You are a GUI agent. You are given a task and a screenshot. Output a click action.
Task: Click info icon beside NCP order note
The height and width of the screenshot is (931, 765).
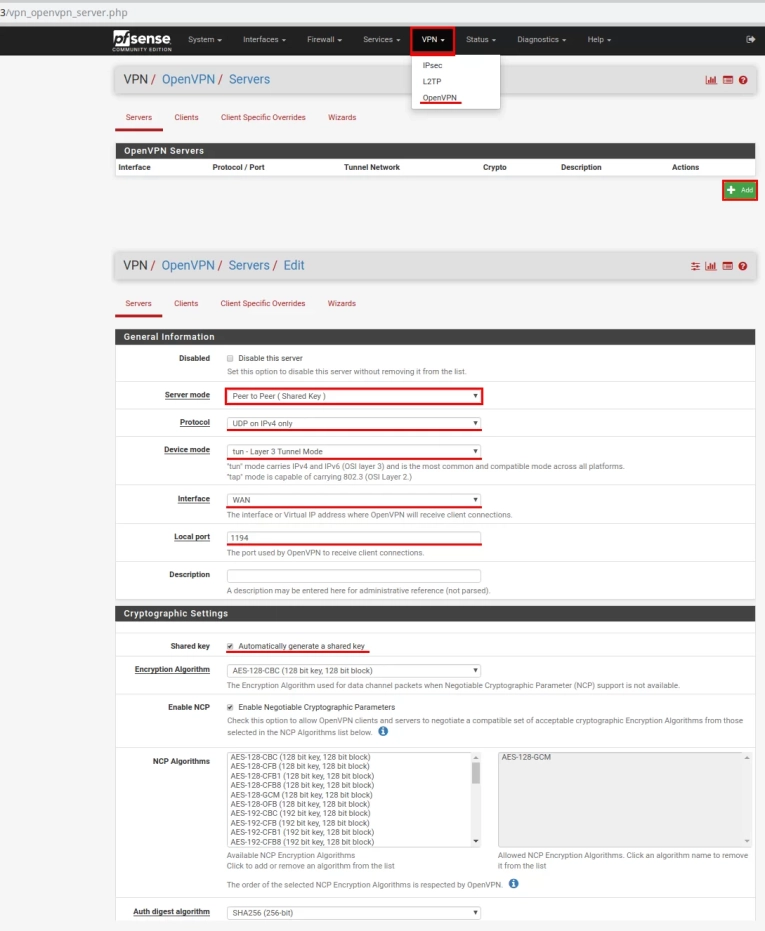[x=514, y=884]
